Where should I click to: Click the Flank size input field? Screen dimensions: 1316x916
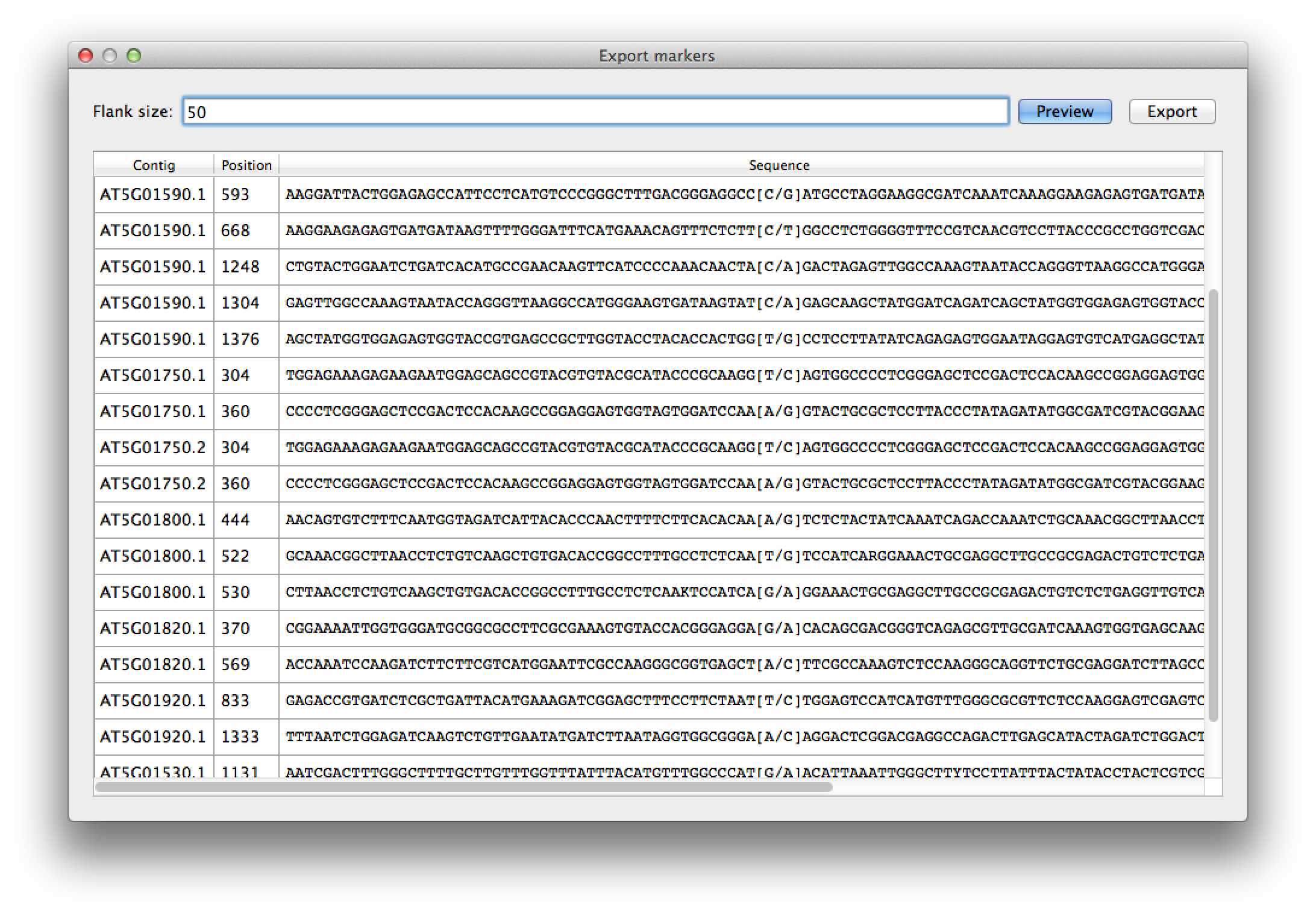[595, 111]
